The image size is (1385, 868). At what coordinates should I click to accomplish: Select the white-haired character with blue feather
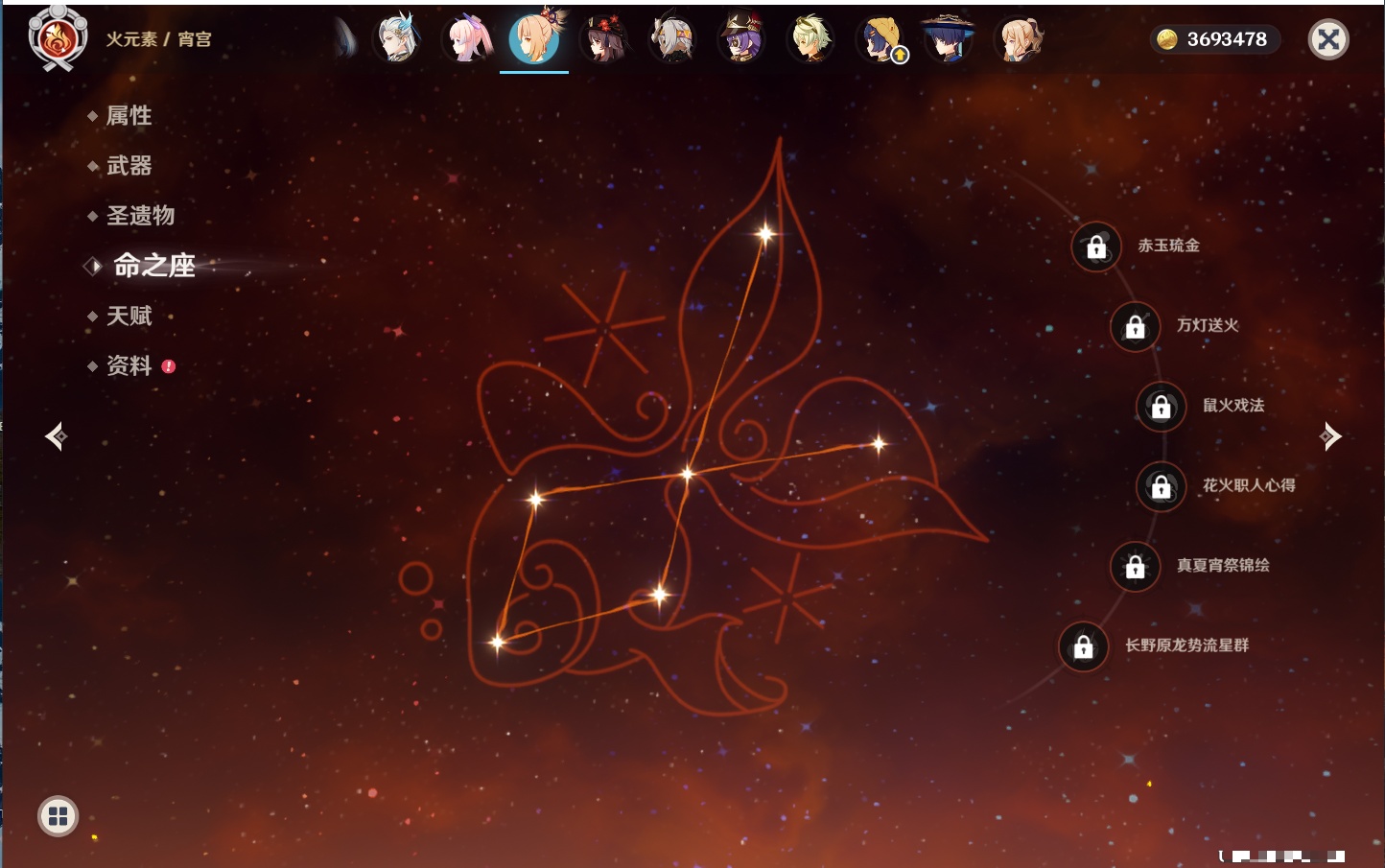pos(397,39)
